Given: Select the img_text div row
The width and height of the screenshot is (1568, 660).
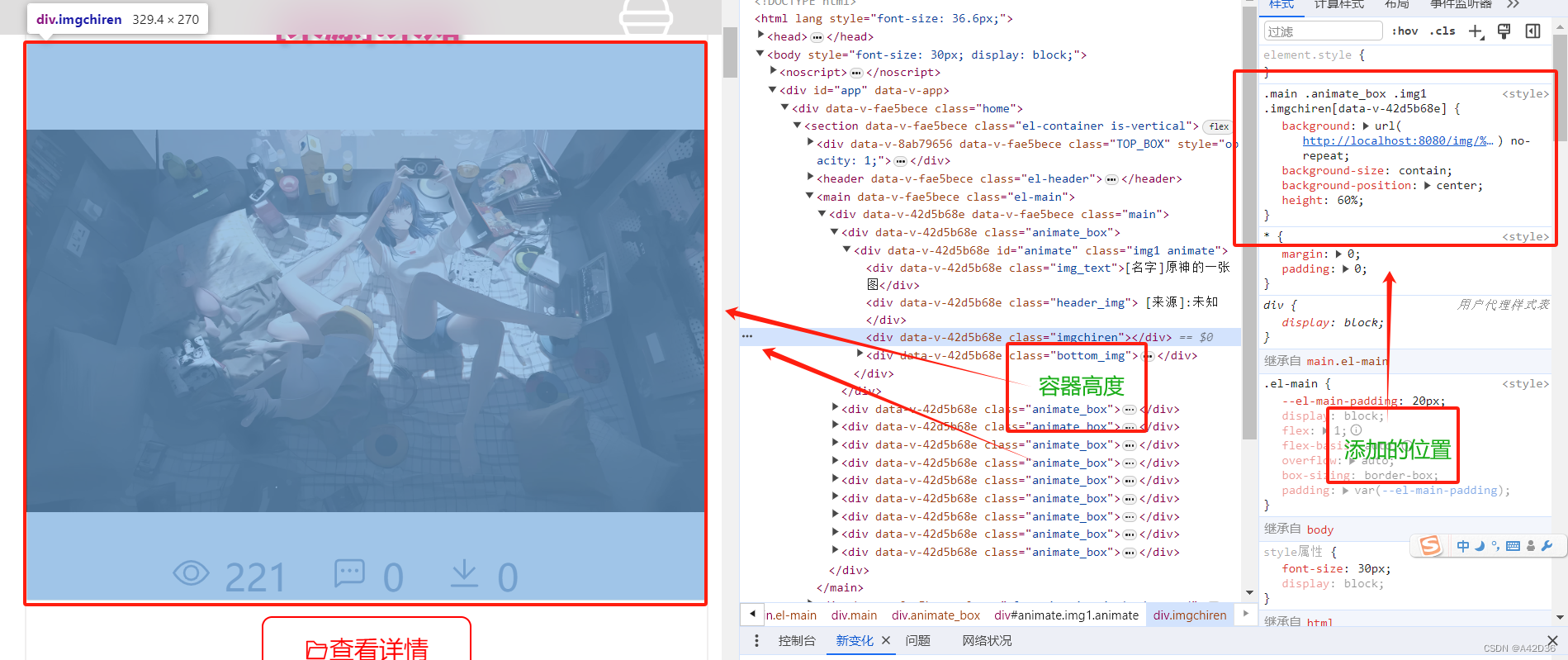Looking at the screenshot, I should (1048, 276).
